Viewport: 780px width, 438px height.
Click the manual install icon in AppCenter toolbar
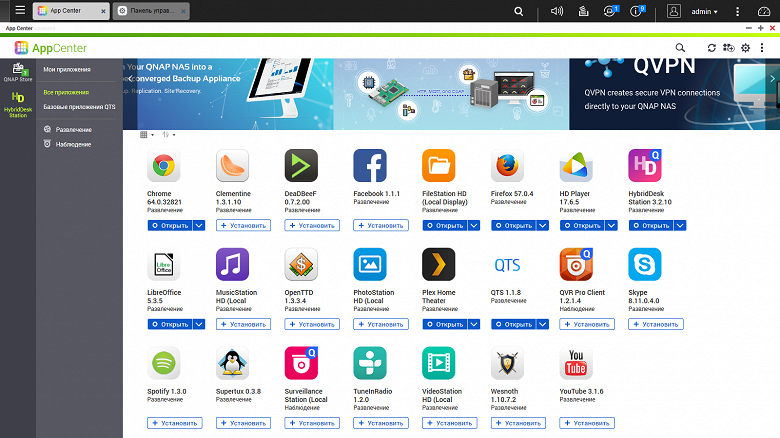pos(728,48)
